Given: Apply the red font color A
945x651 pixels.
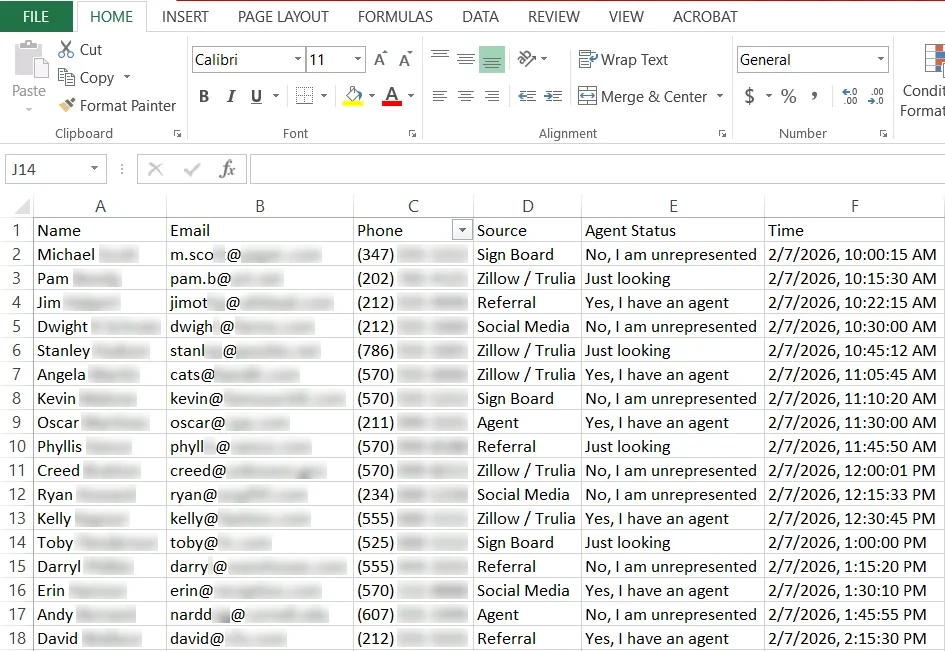Looking at the screenshot, I should coord(392,96).
